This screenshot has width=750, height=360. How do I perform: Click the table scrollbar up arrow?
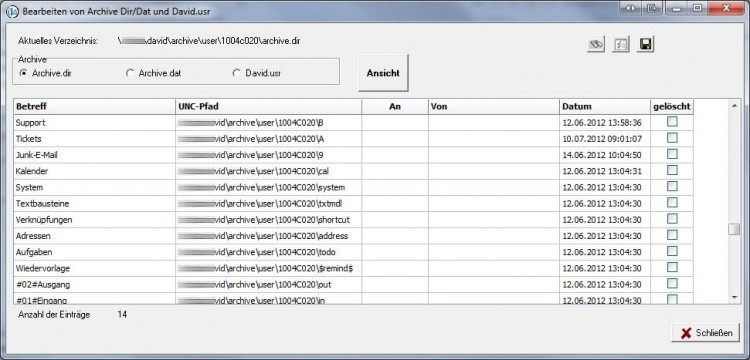(734, 105)
